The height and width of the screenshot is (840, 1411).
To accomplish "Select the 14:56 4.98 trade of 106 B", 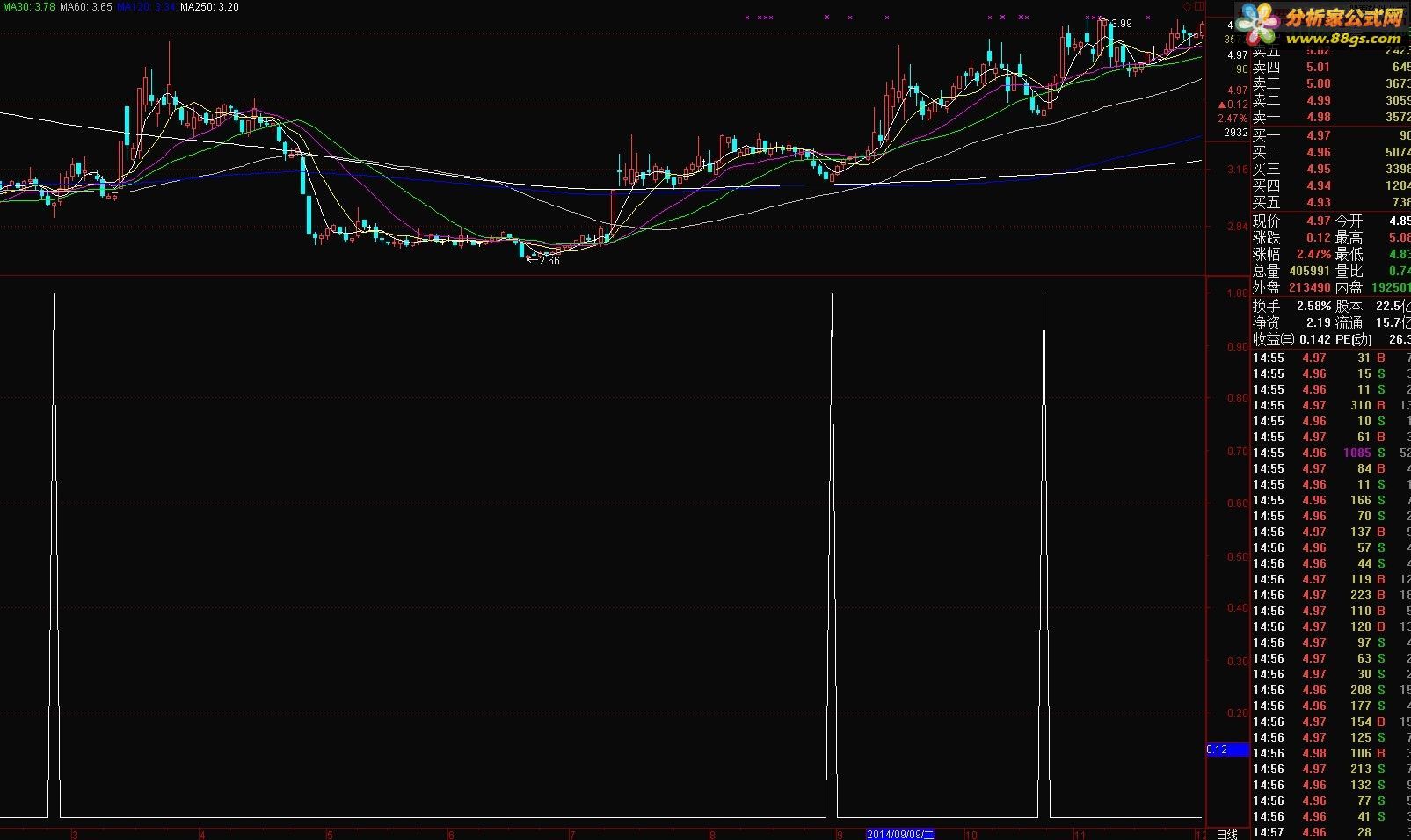I will click(1331, 753).
